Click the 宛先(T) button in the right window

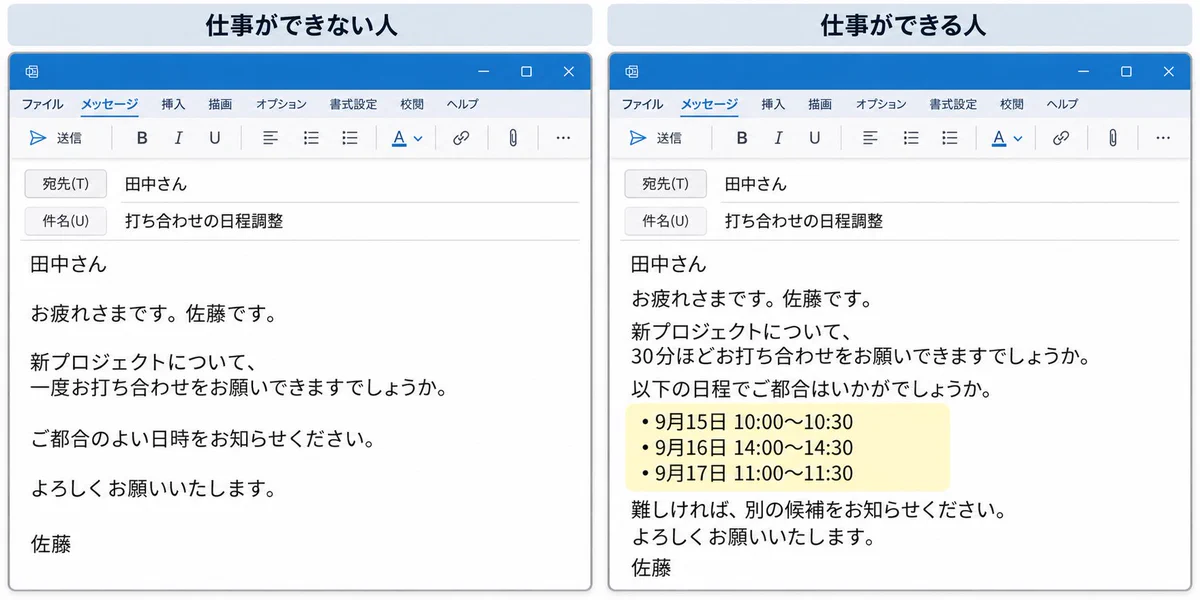click(x=666, y=184)
